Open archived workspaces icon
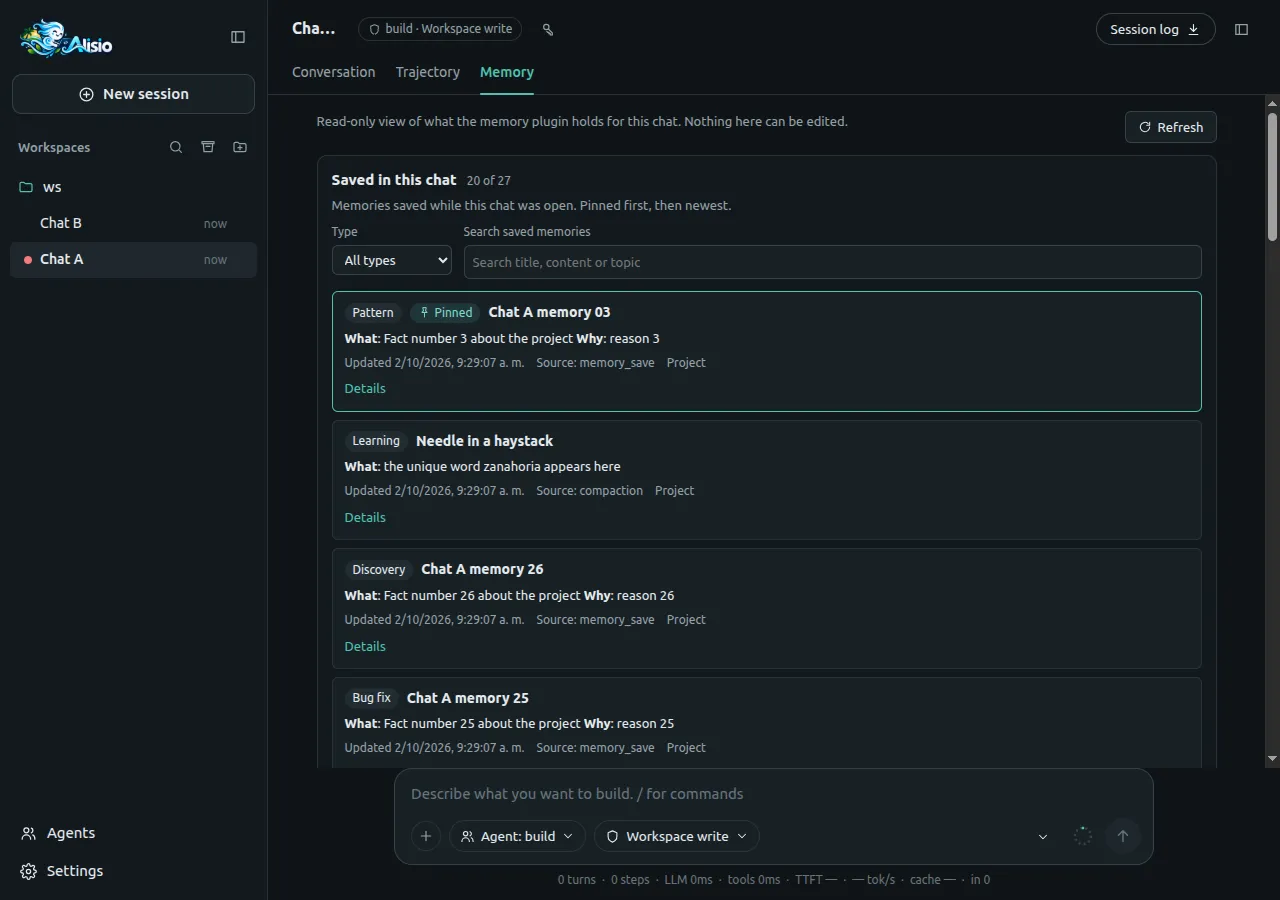The width and height of the screenshot is (1280, 900). (208, 147)
